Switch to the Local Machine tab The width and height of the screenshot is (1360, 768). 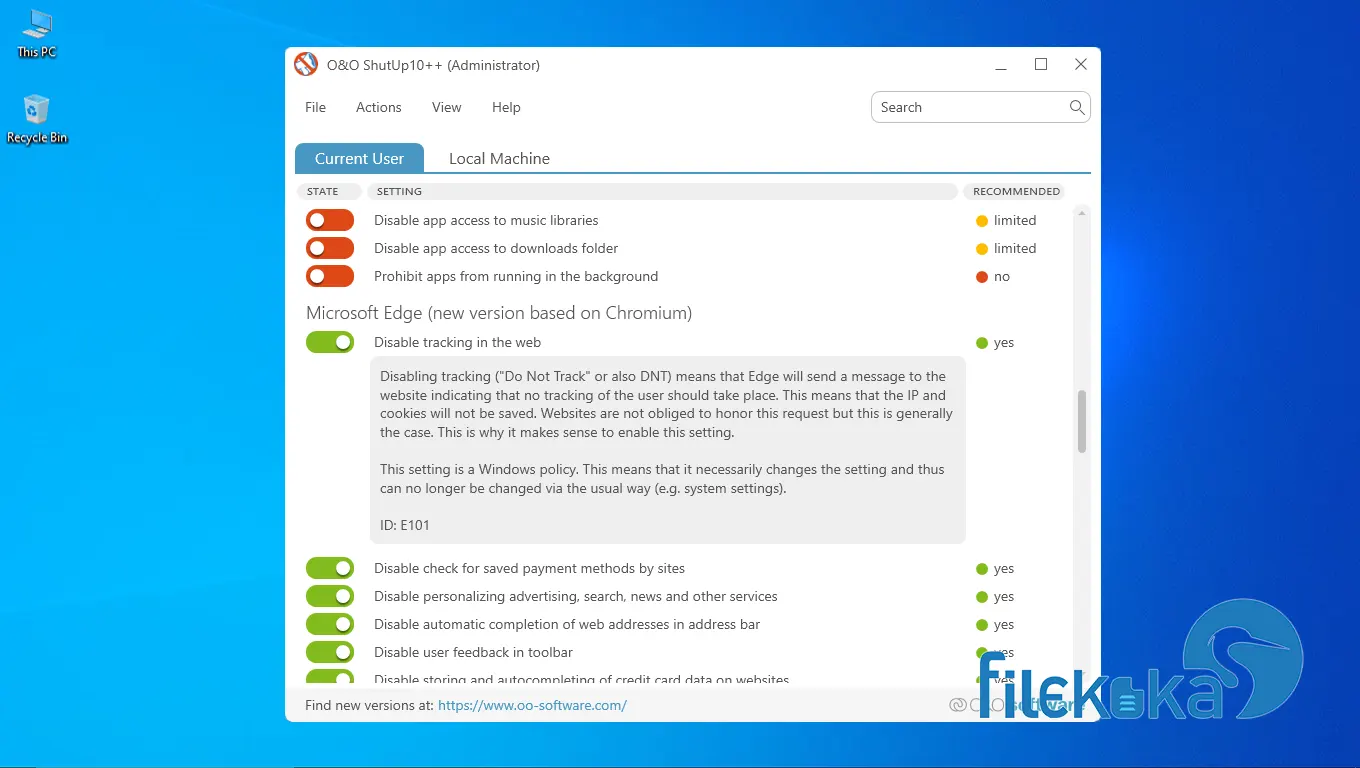[499, 158]
